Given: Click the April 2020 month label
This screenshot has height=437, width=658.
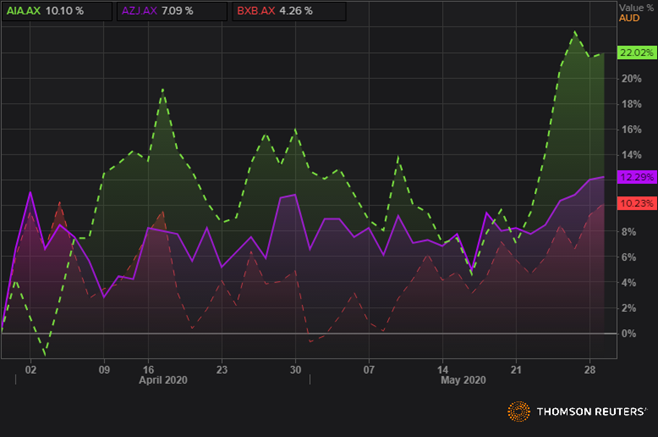Looking at the screenshot, I should coord(163,380).
